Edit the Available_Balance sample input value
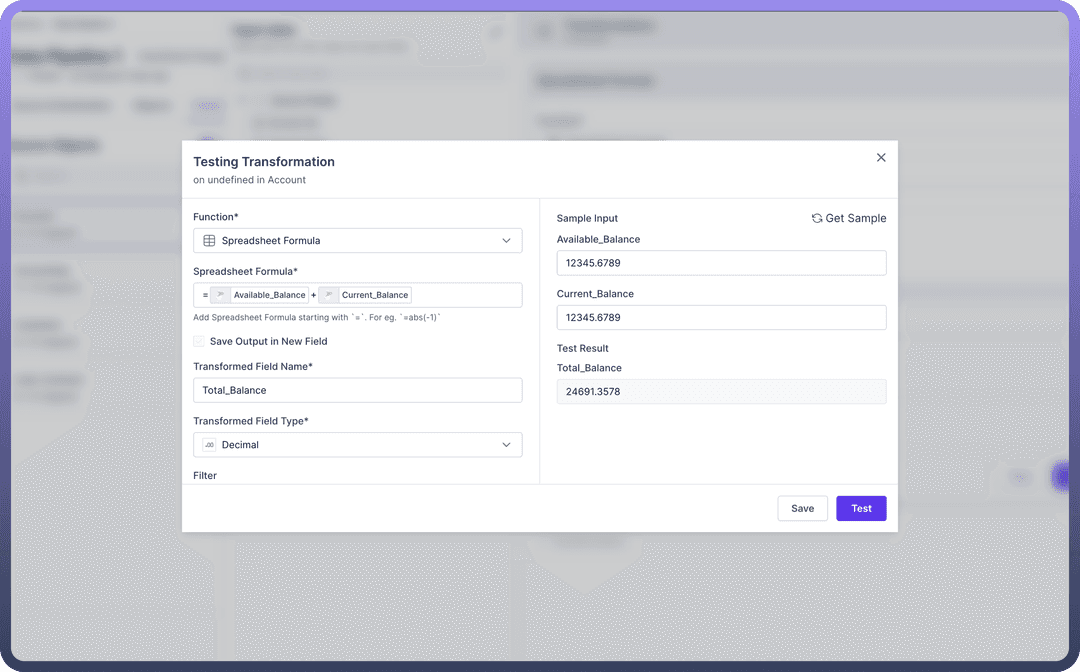This screenshot has height=672, width=1080. point(721,263)
